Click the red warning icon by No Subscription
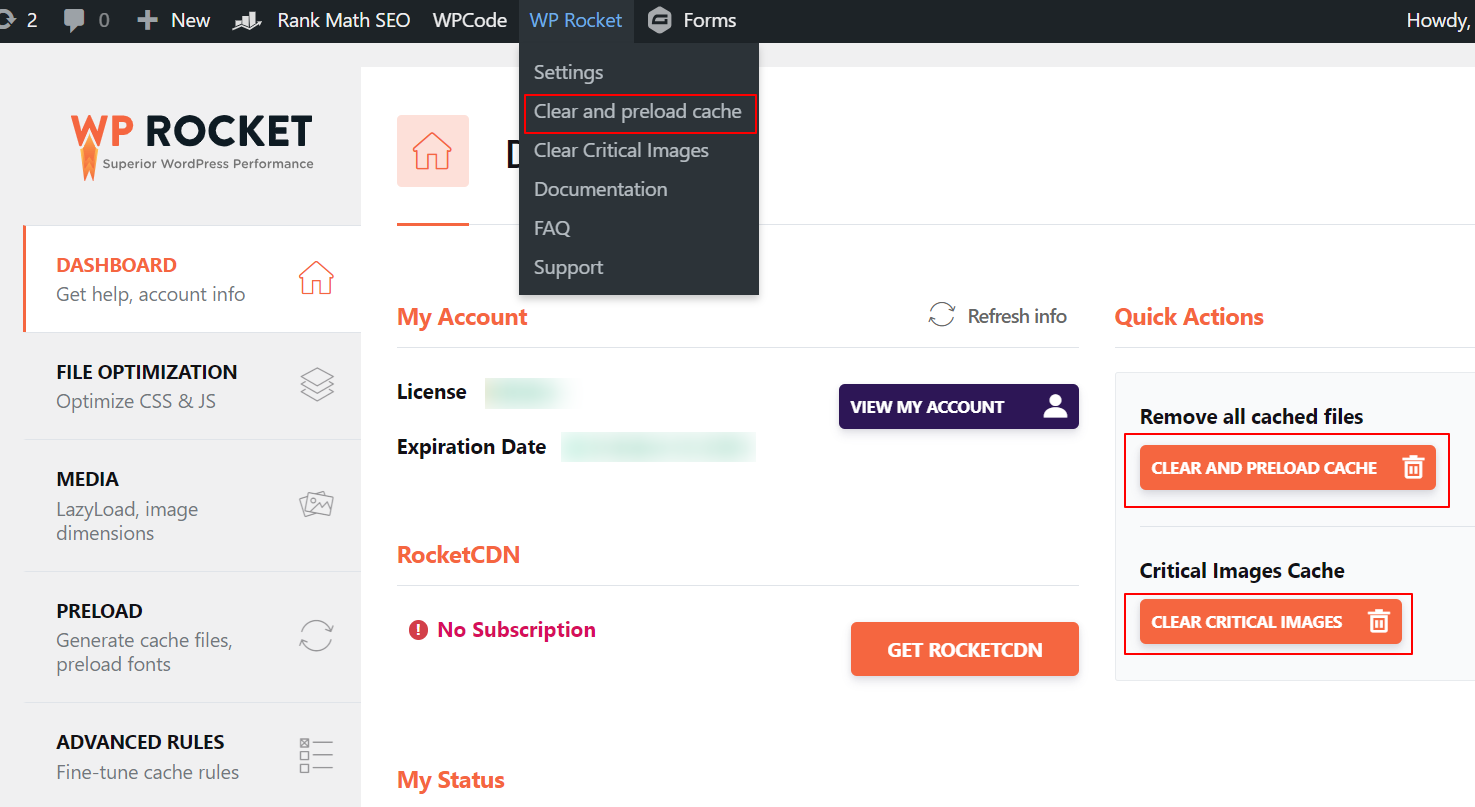Image resolution: width=1475 pixels, height=807 pixels. click(x=418, y=630)
